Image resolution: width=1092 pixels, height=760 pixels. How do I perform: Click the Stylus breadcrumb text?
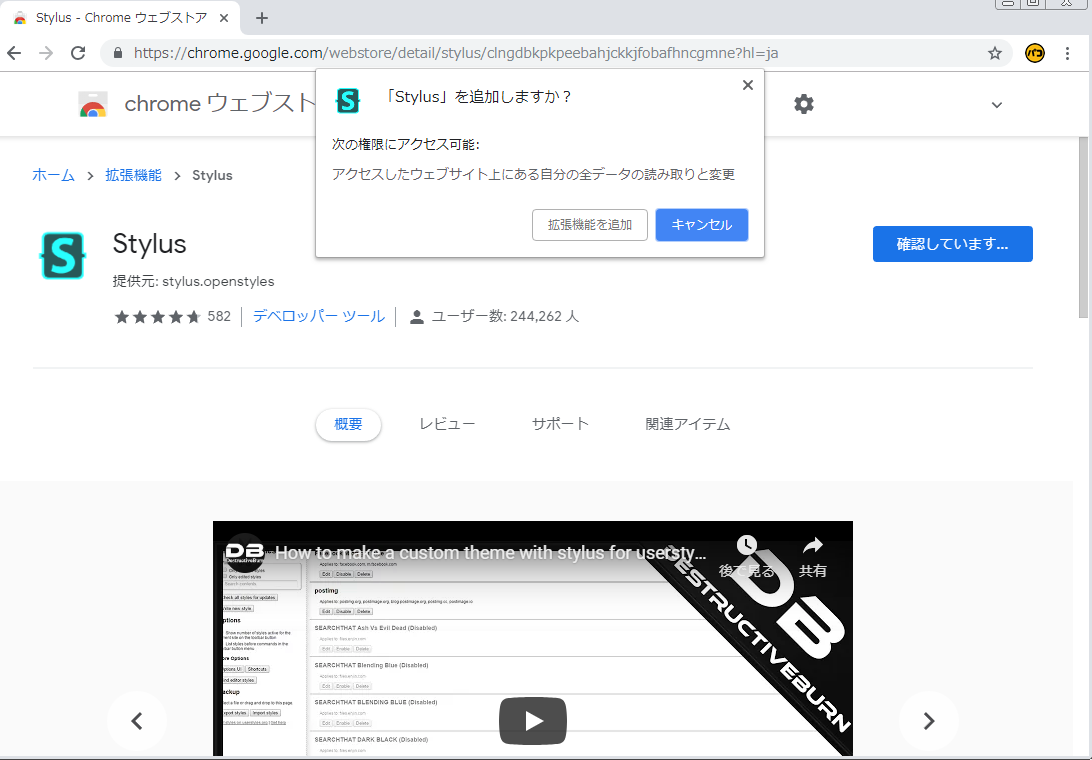pyautogui.click(x=212, y=176)
